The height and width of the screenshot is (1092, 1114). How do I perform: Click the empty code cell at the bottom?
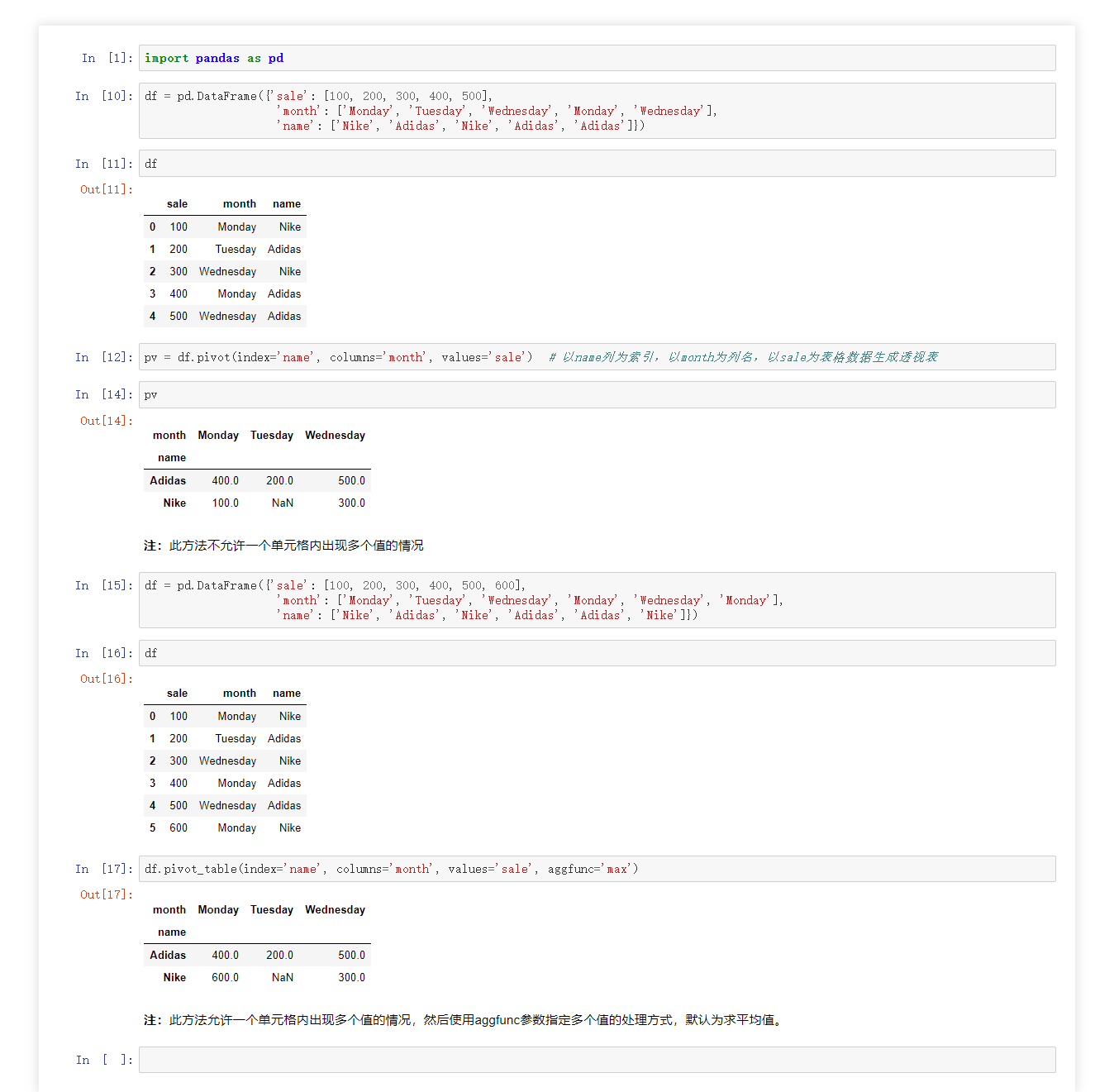597,1060
